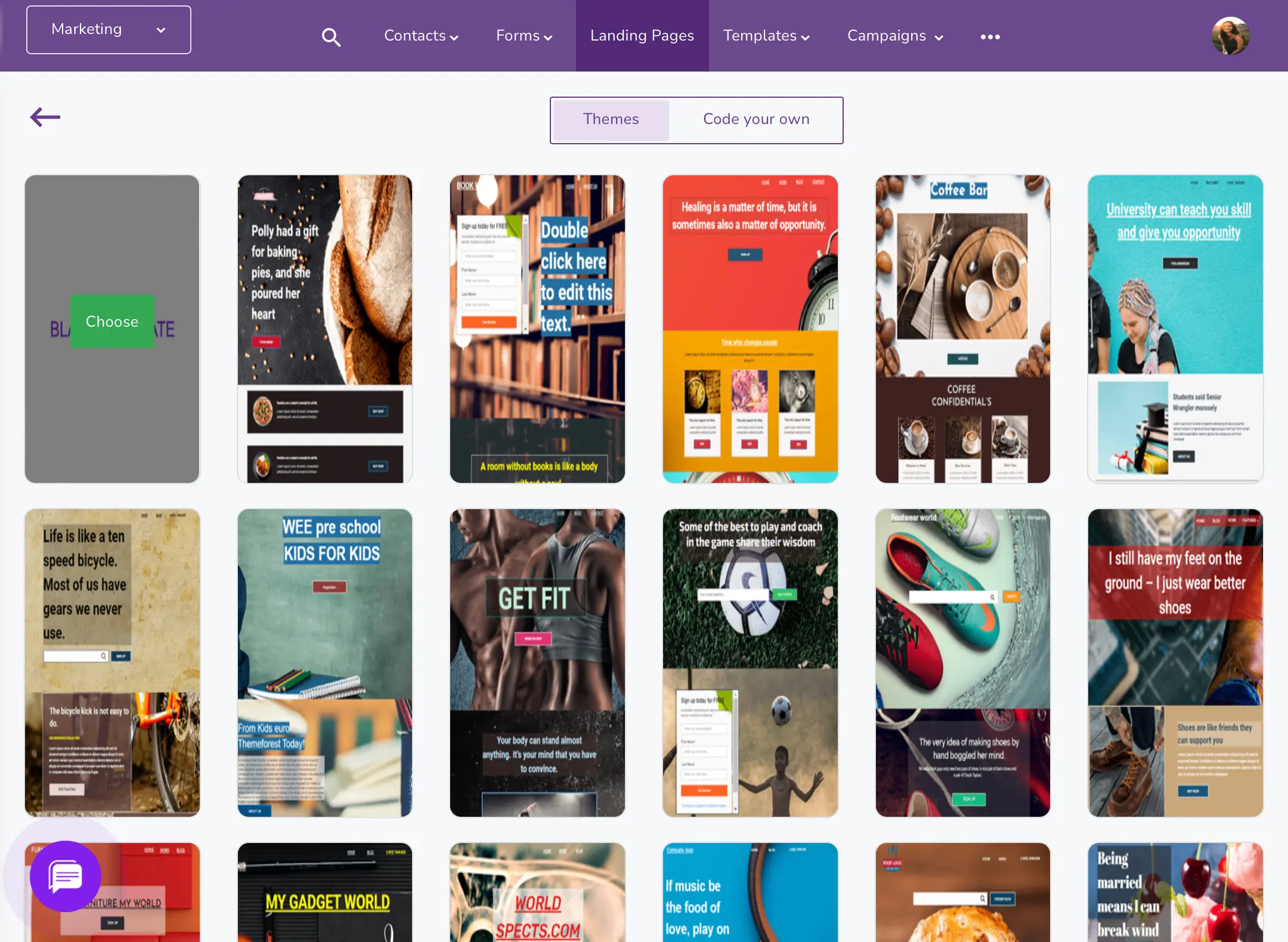Select the MY GADGET WORLD theme
Image resolution: width=1288 pixels, height=942 pixels.
click(x=325, y=893)
